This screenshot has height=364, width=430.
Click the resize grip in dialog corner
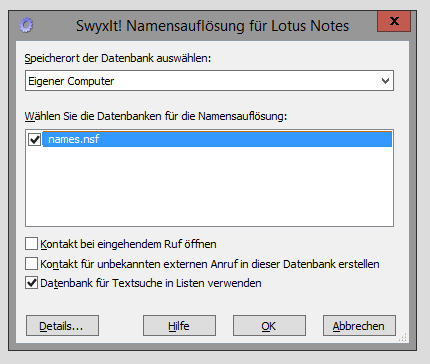(x=403, y=337)
